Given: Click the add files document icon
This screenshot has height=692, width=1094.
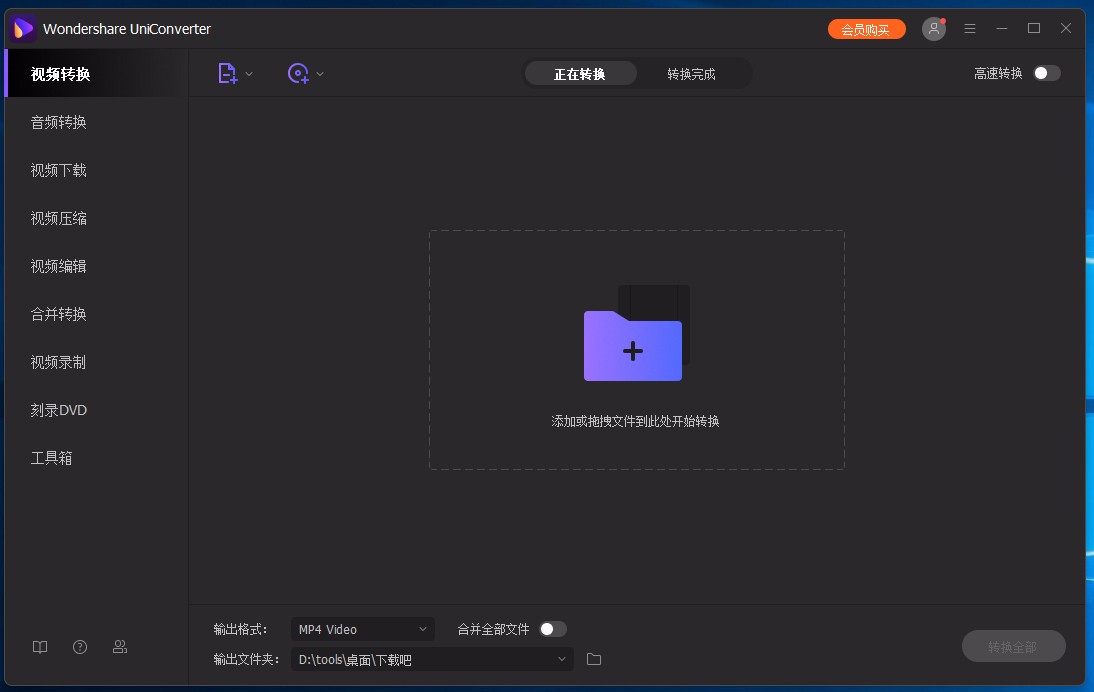Looking at the screenshot, I should click(226, 73).
